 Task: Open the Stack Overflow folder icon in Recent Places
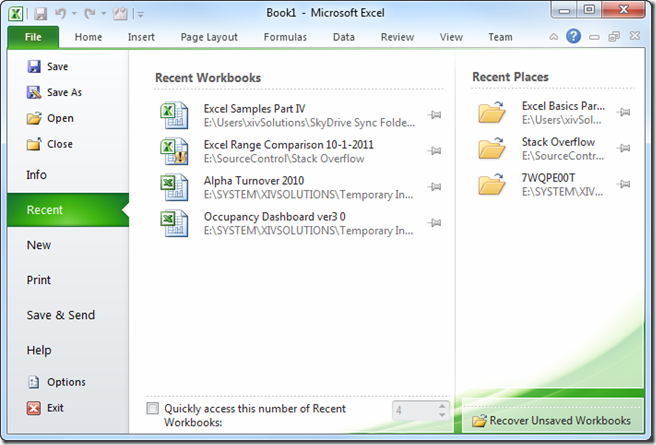pyautogui.click(x=492, y=149)
